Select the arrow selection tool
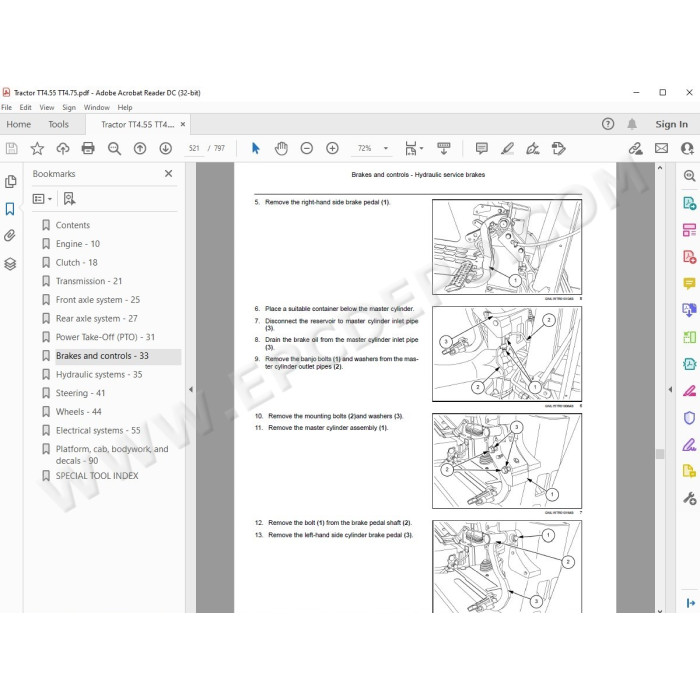Viewport: 700px width, 700px height. click(x=256, y=148)
